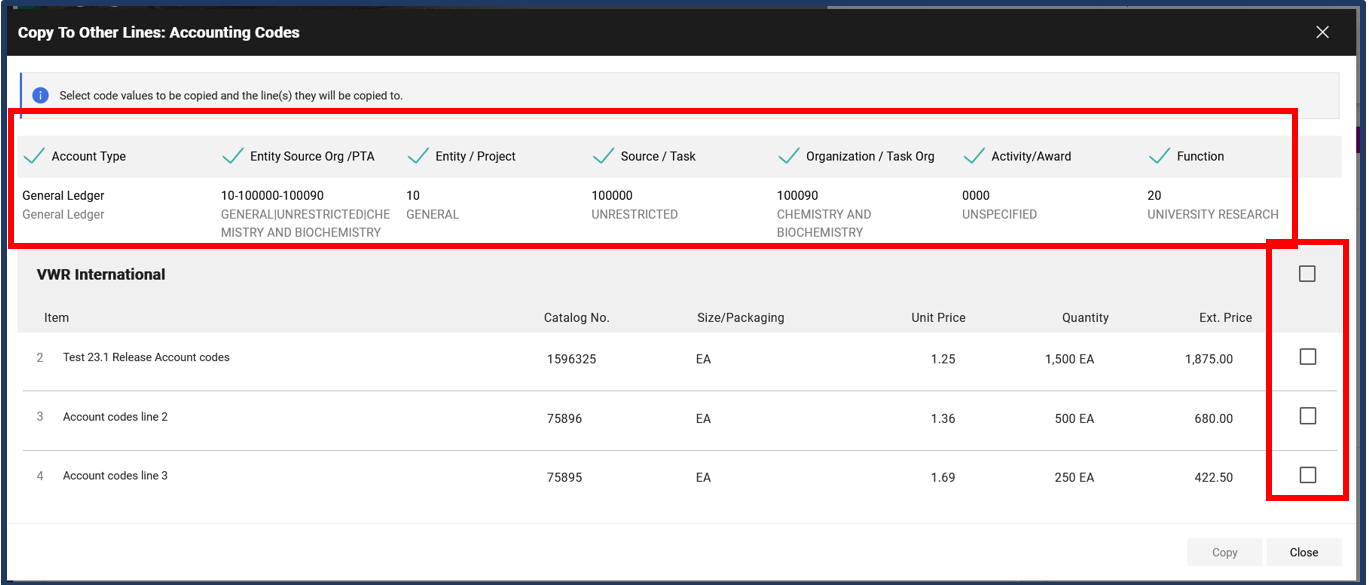Toggle the Entity Source Org /PTA checkmark

pyautogui.click(x=232, y=156)
